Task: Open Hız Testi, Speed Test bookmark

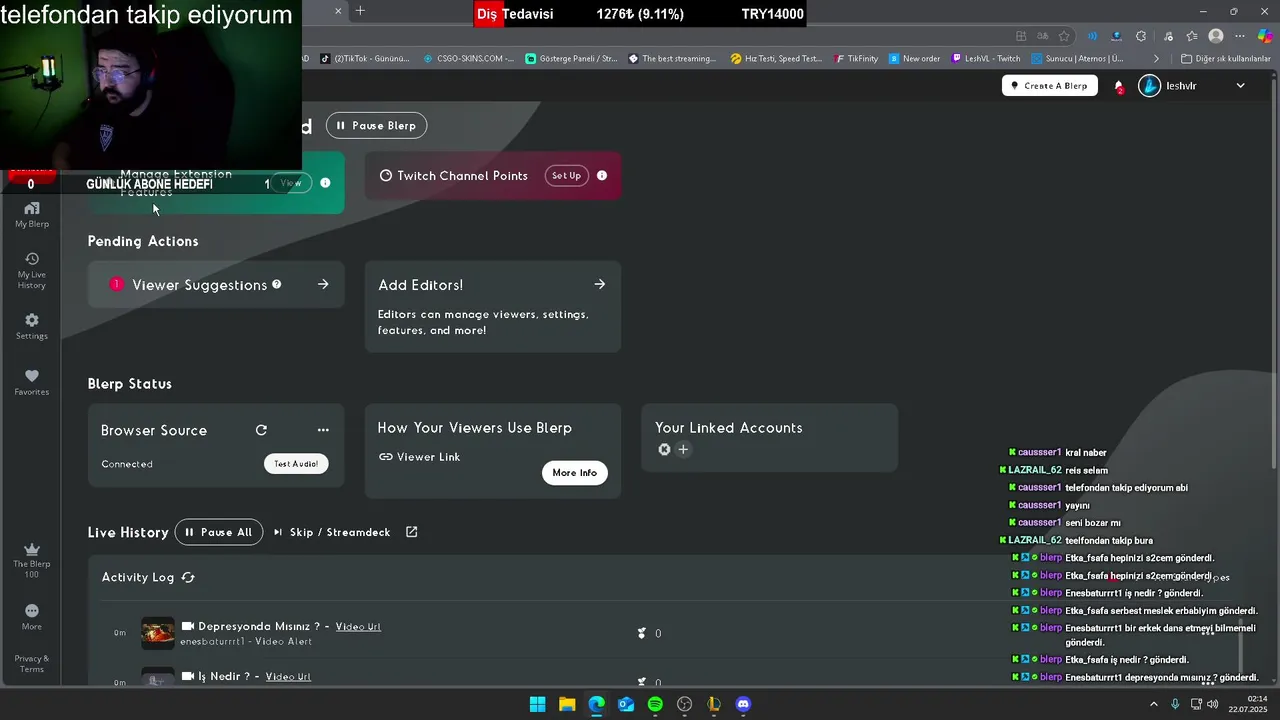Action: [x=777, y=59]
